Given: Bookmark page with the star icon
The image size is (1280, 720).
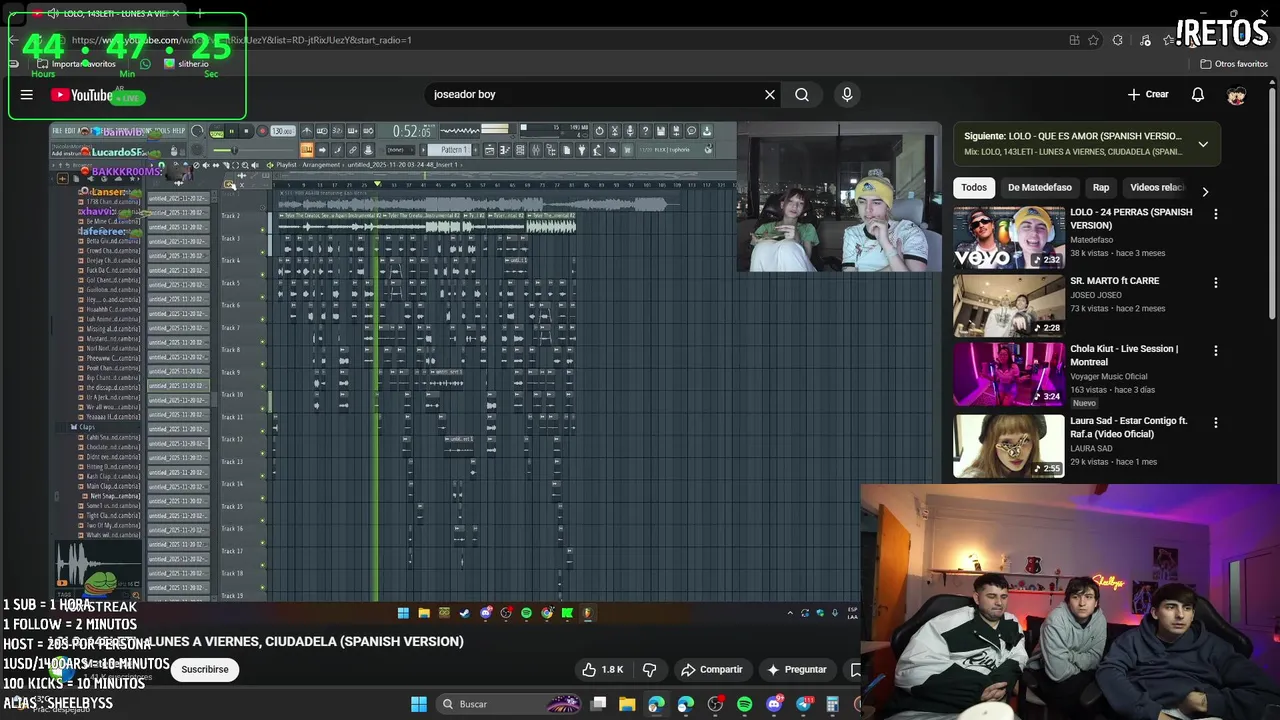Looking at the screenshot, I should click(1093, 40).
